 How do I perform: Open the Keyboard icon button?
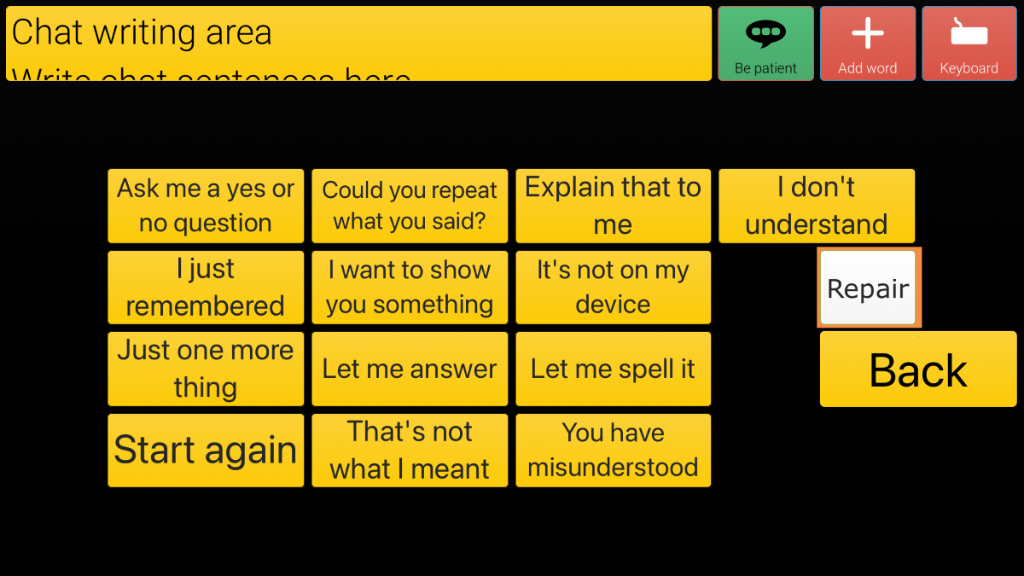[968, 43]
